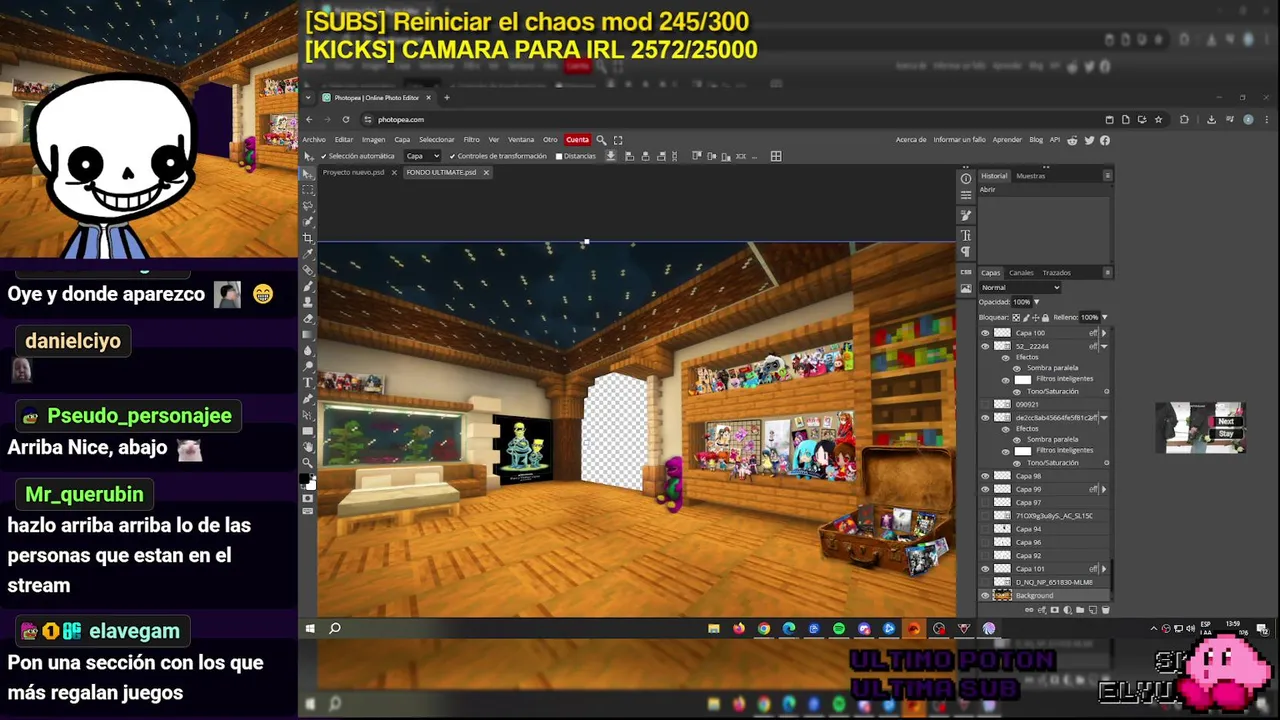
Task: Show the 090921 layer
Action: click(x=985, y=404)
